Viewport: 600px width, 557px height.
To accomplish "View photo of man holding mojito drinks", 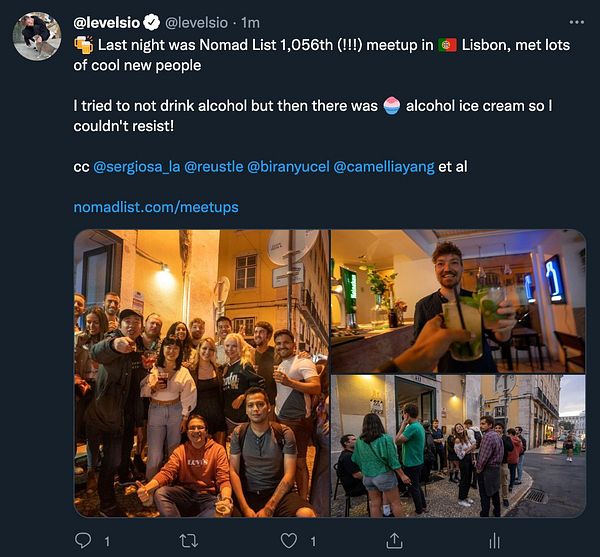I will pos(458,301).
